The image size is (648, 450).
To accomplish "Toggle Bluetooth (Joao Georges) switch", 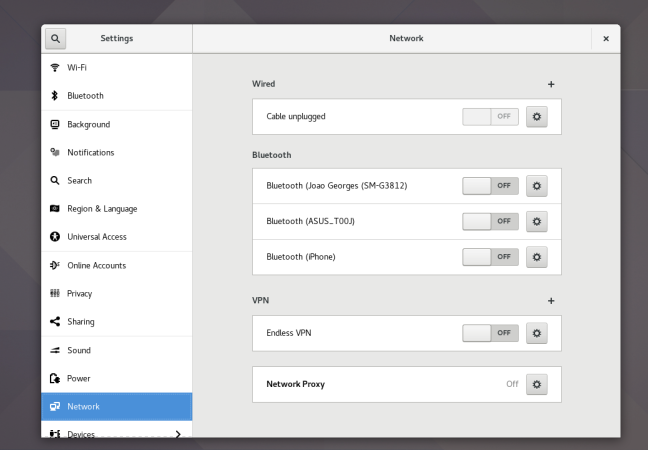I will click(x=490, y=186).
